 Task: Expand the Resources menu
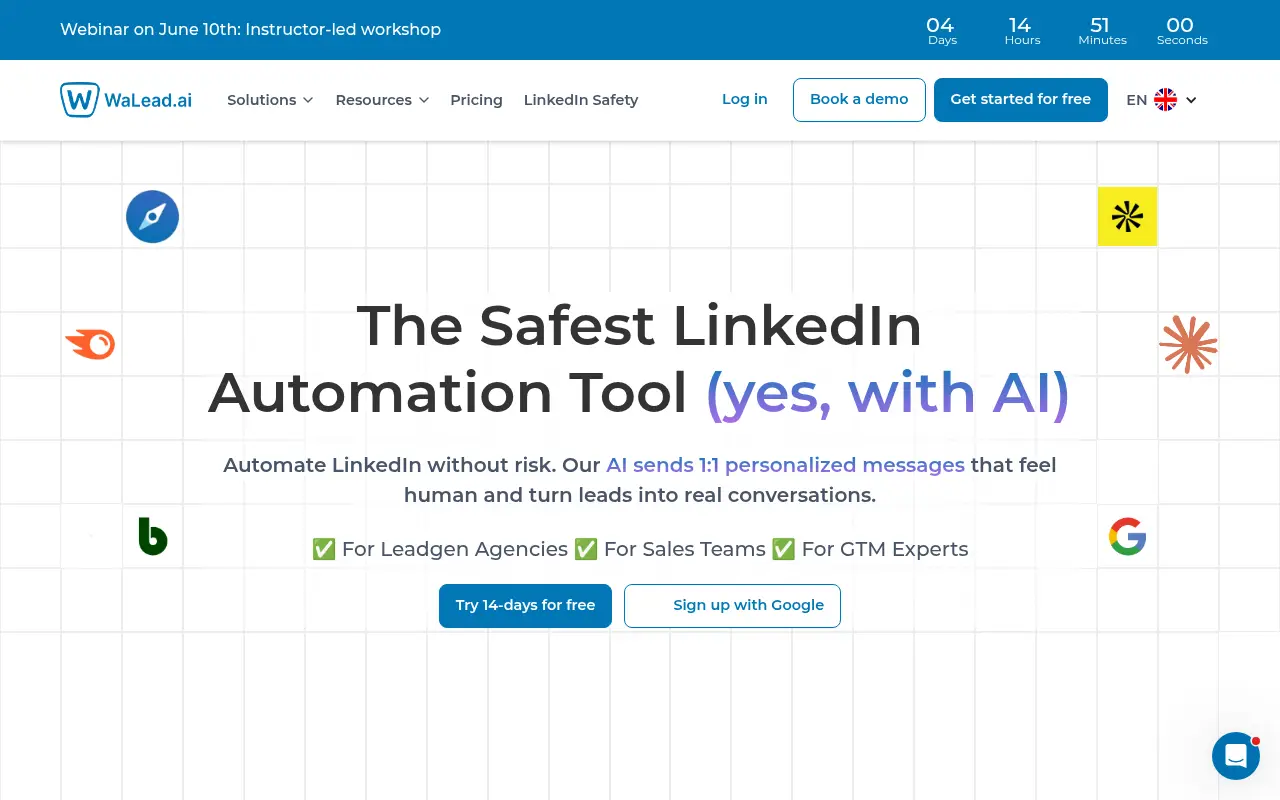click(382, 100)
